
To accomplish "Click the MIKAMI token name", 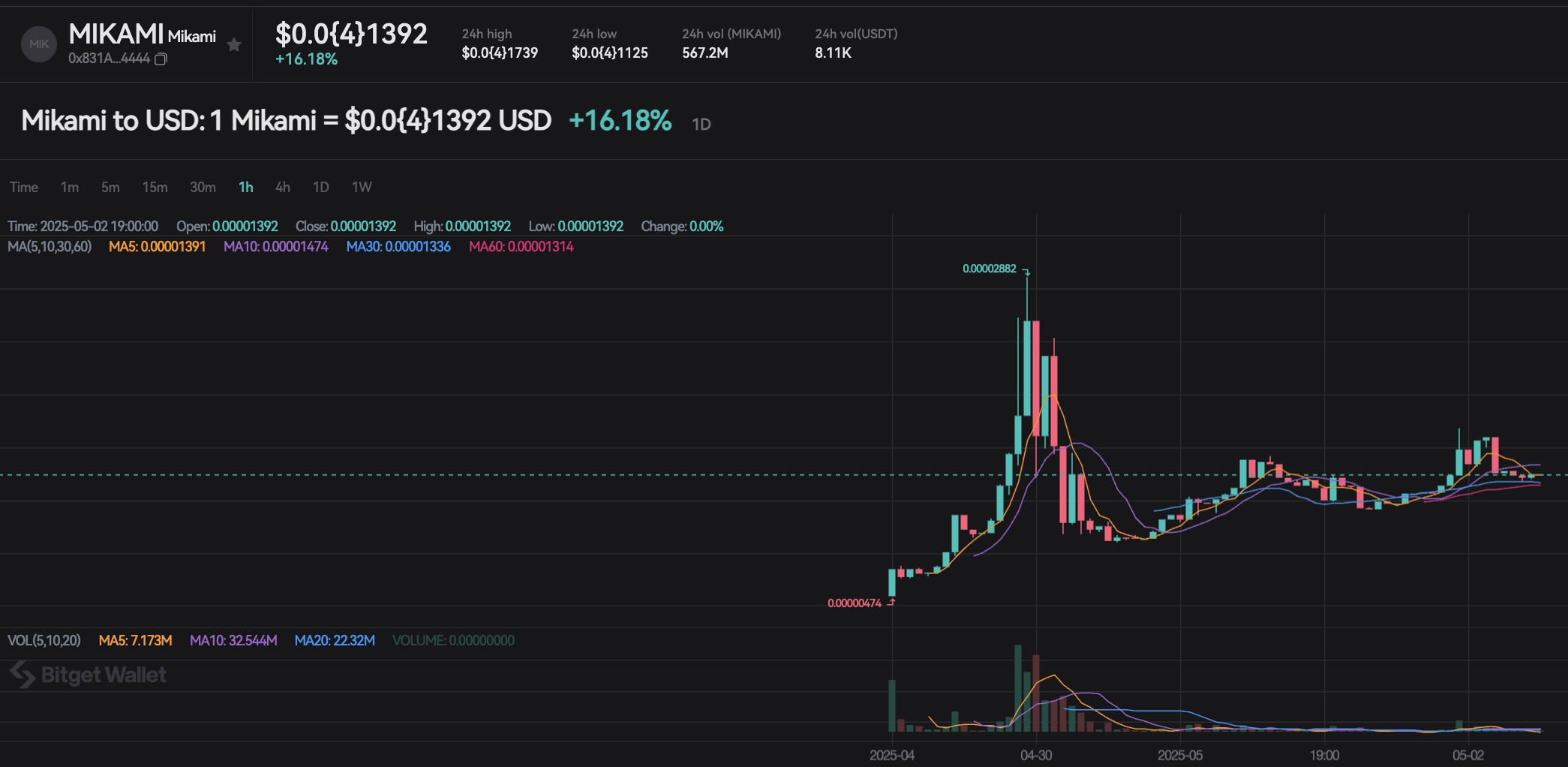I will click(116, 34).
